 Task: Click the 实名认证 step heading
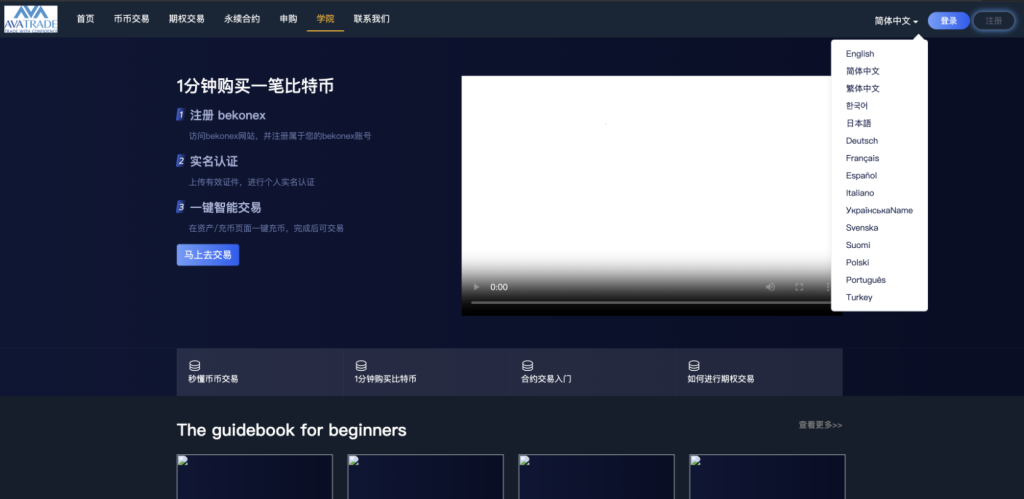214,161
